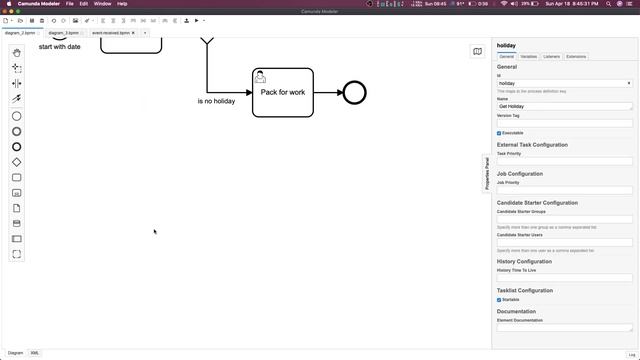Pick the Task rectangle in palette
The width and height of the screenshot is (640, 360).
17,178
